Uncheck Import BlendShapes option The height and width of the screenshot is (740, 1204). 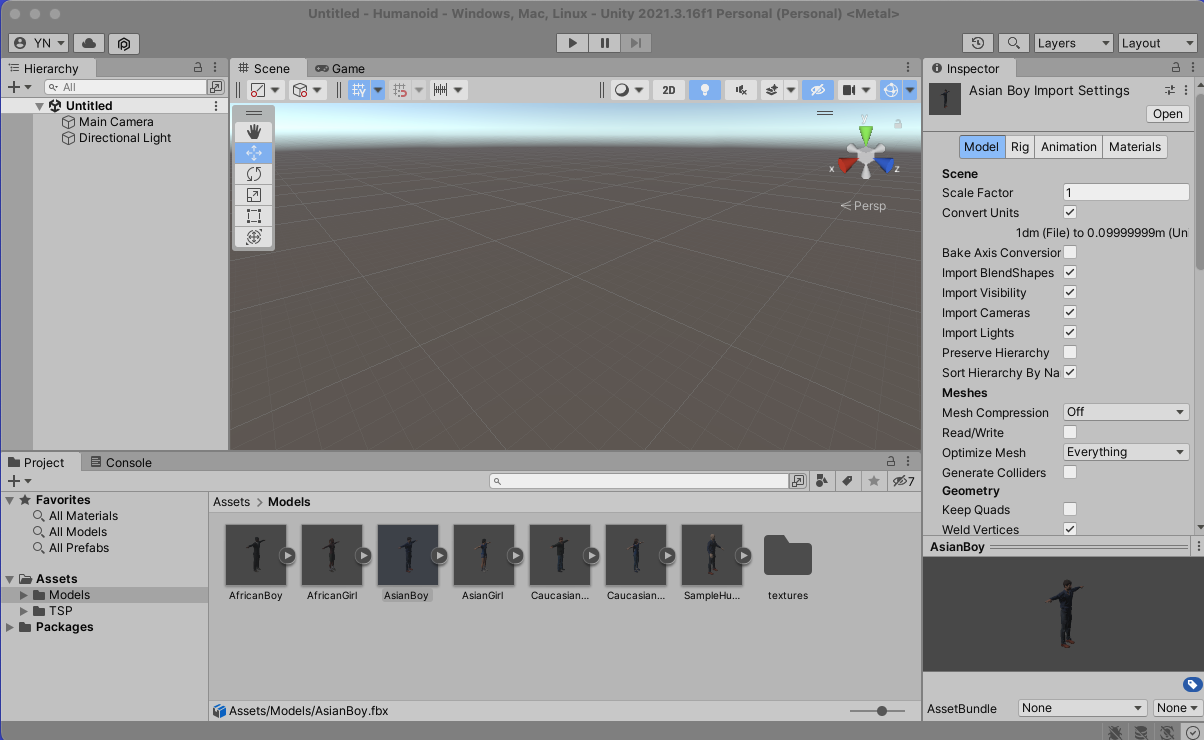(x=1070, y=273)
